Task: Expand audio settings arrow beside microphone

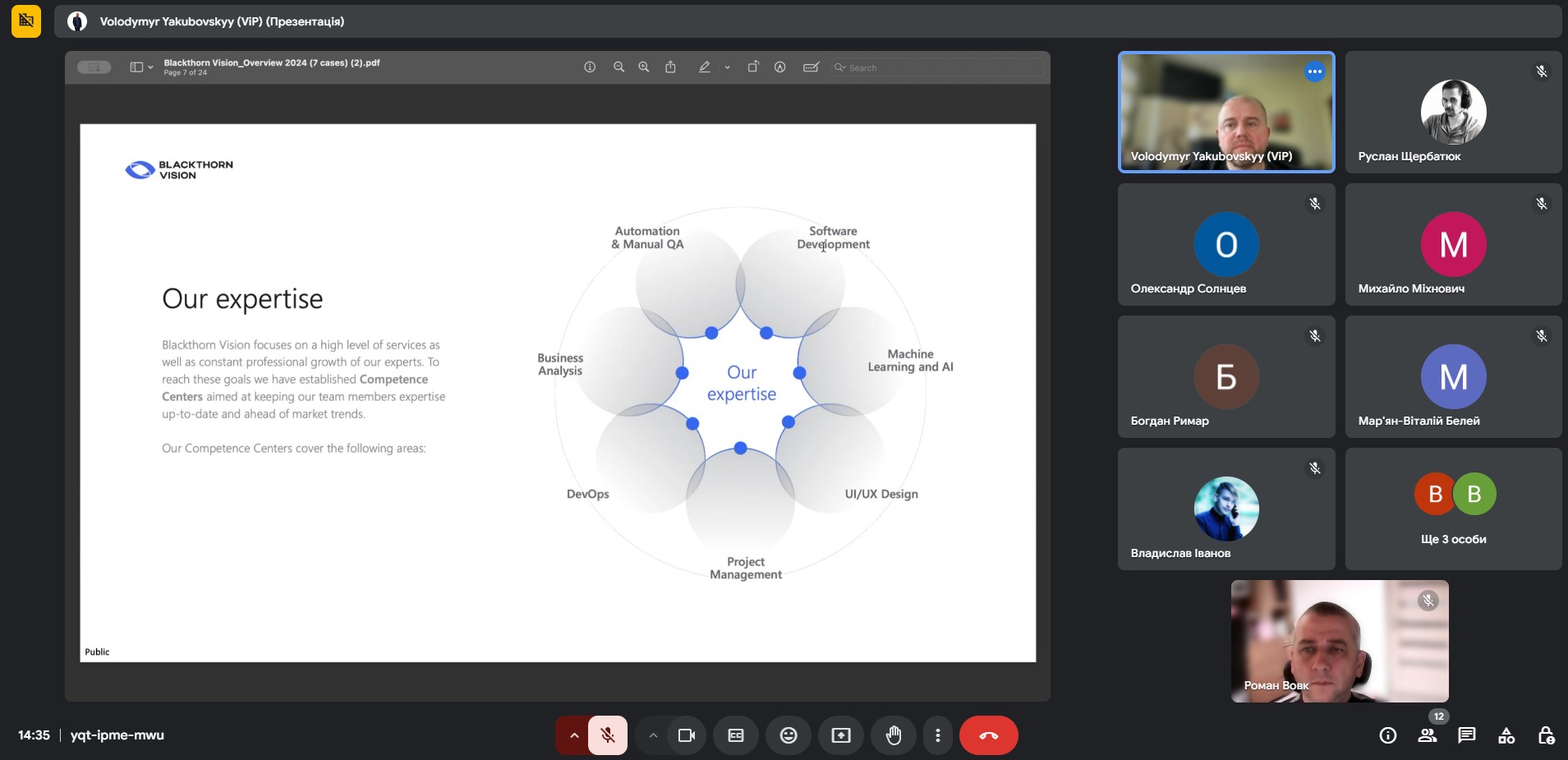Action: pyautogui.click(x=573, y=735)
